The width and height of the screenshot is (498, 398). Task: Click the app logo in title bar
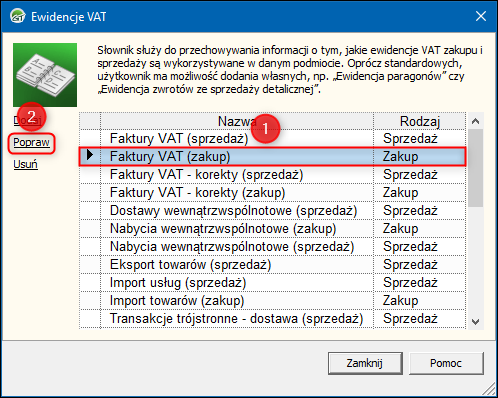(x=17, y=16)
